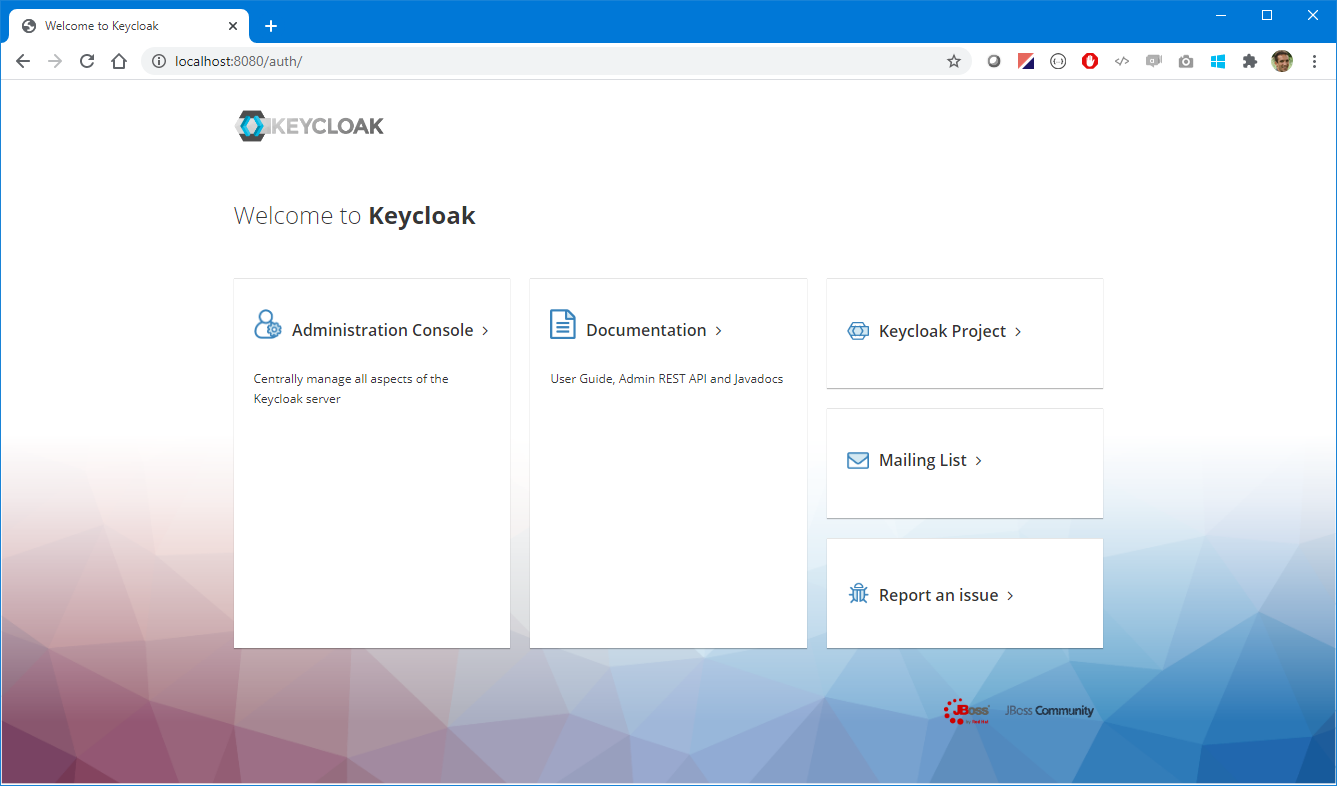Click the Report an issue bug icon
1337x786 pixels.
tap(858, 594)
